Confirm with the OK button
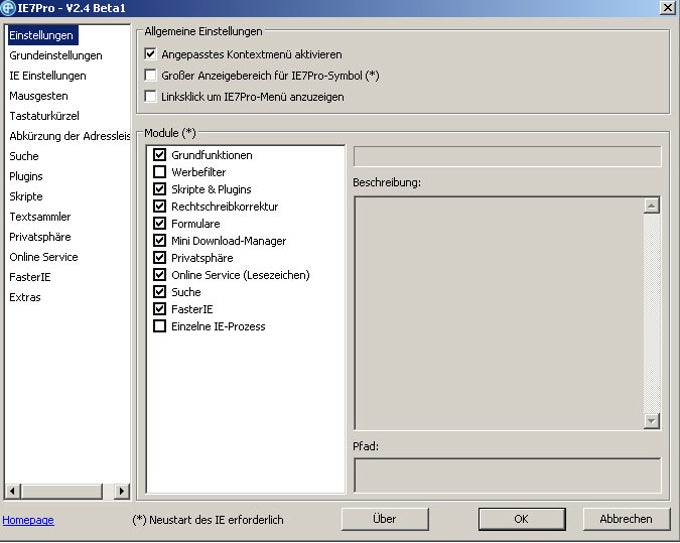The image size is (680, 543). 522,519
